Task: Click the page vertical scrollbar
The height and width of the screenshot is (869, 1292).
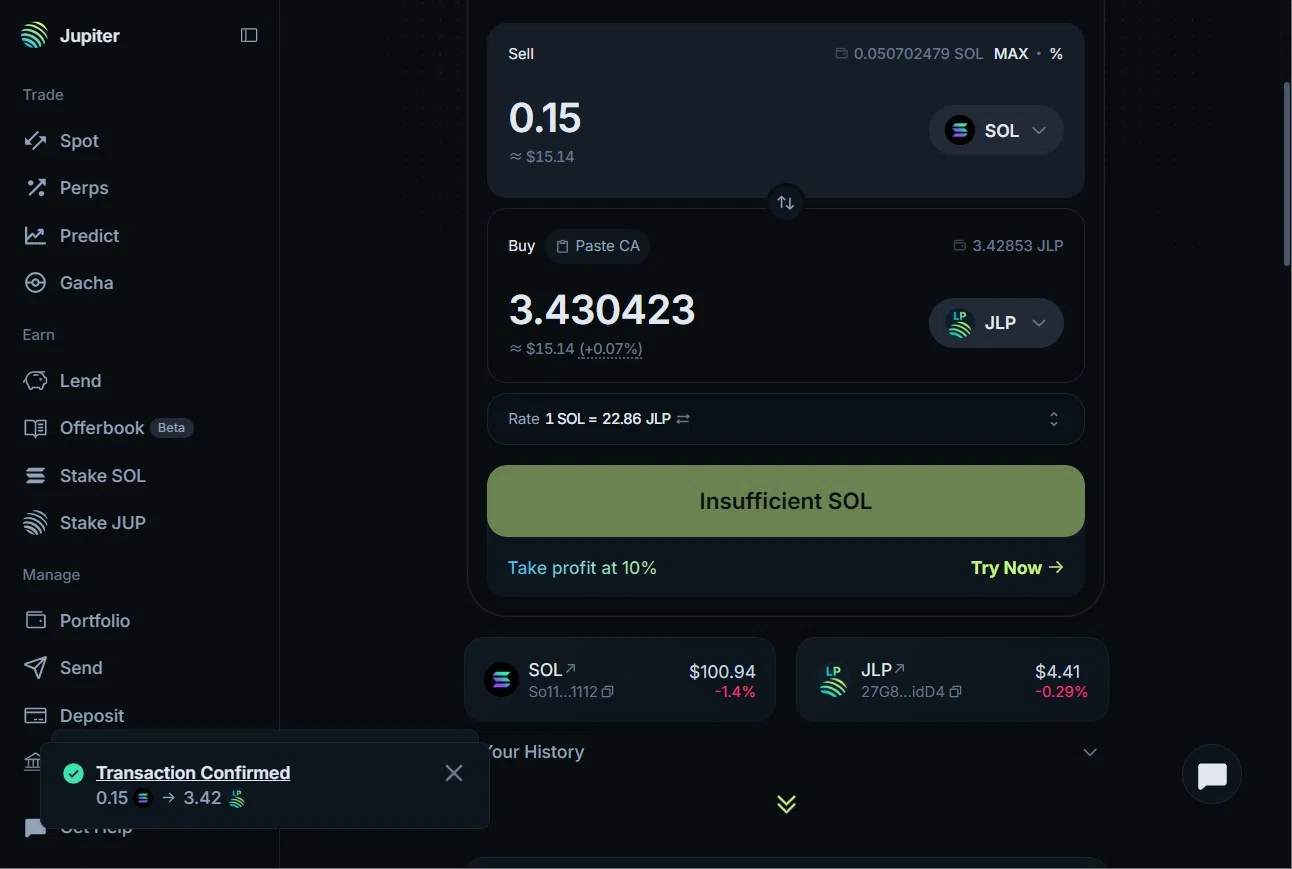Action: [x=1286, y=173]
